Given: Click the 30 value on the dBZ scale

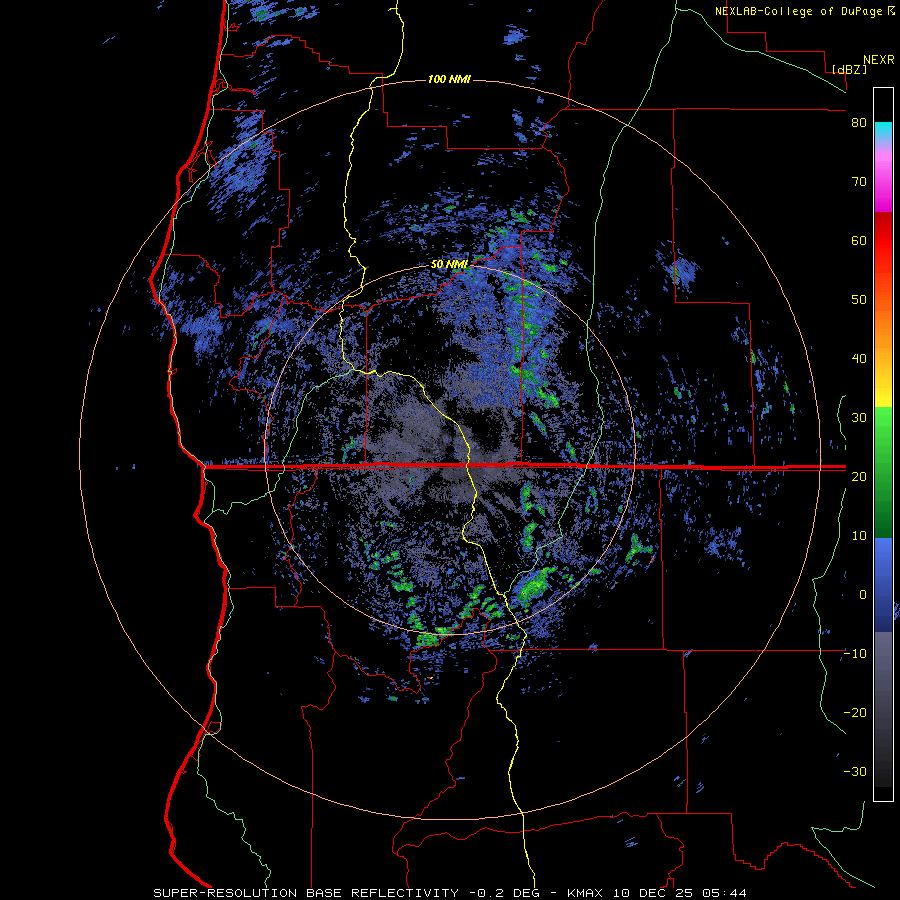Looking at the screenshot, I should pyautogui.click(x=859, y=417).
